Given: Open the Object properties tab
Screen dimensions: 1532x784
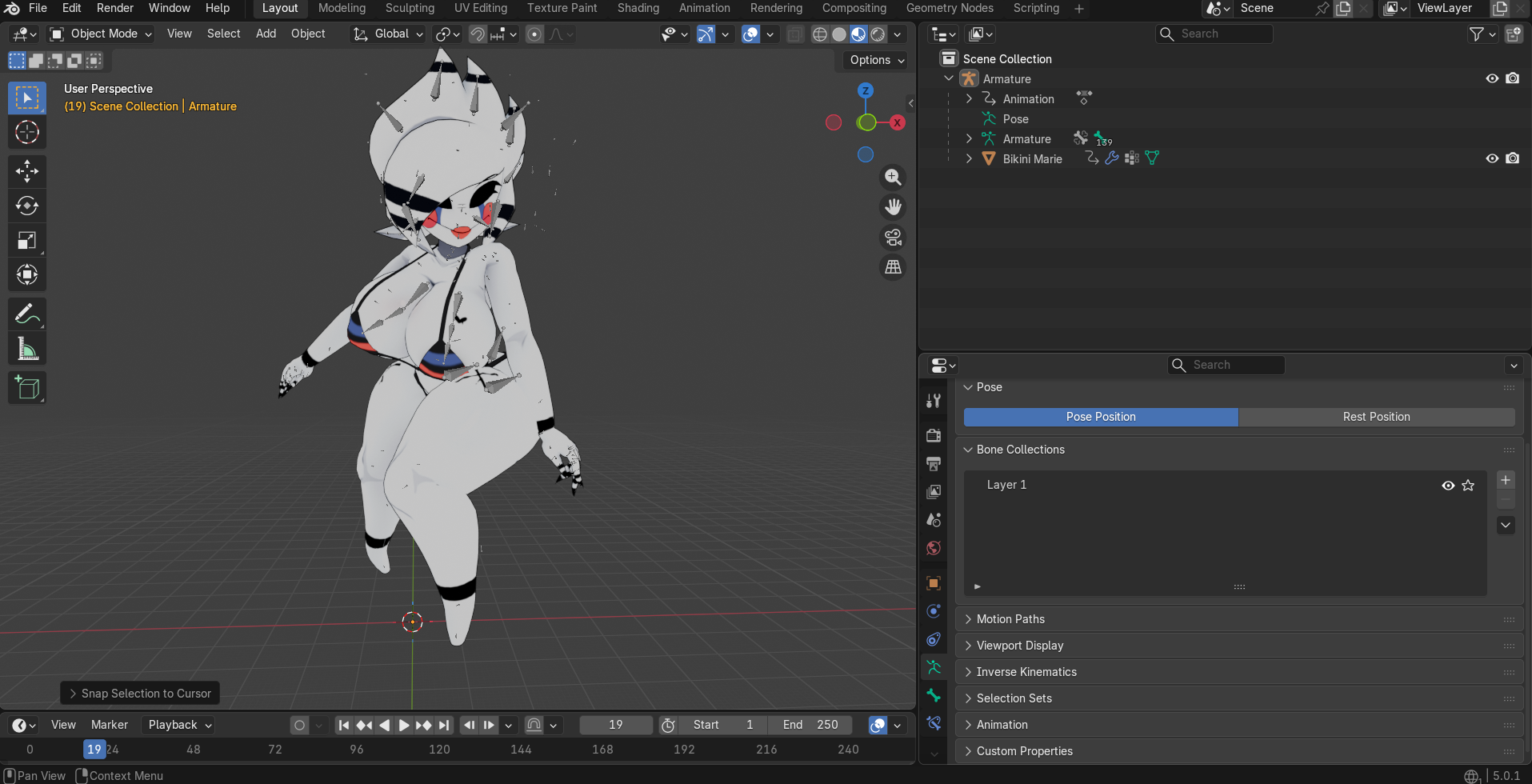Looking at the screenshot, I should point(934,582).
